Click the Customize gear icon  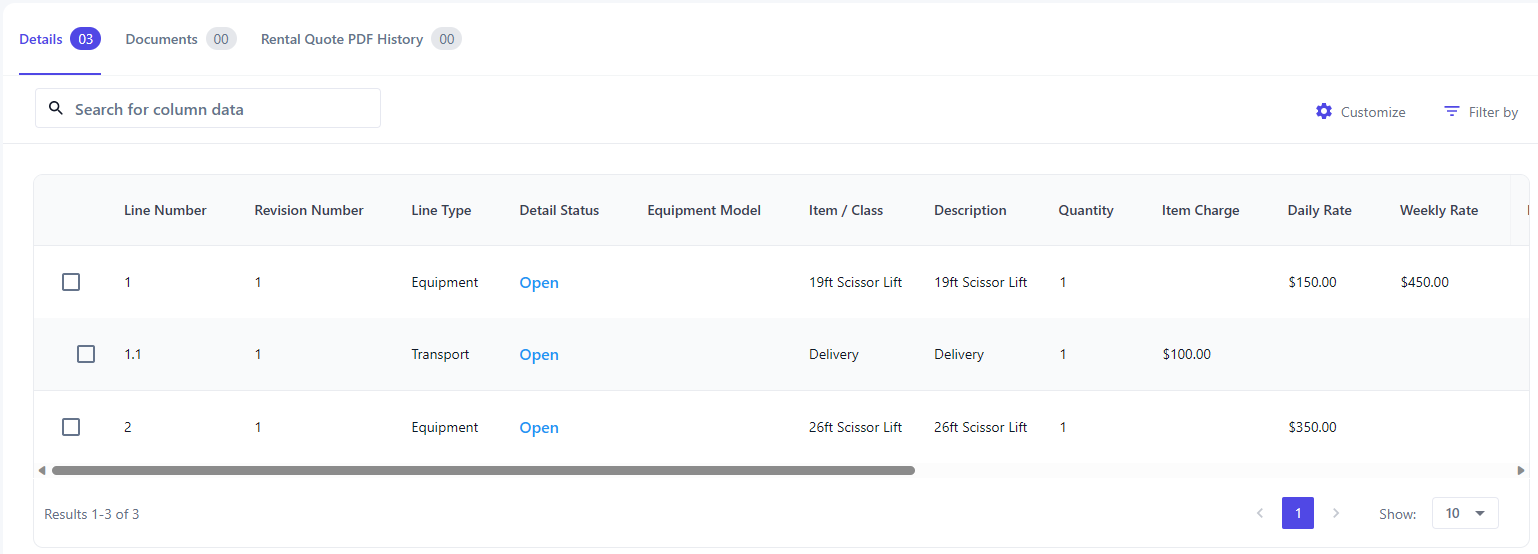1324,111
